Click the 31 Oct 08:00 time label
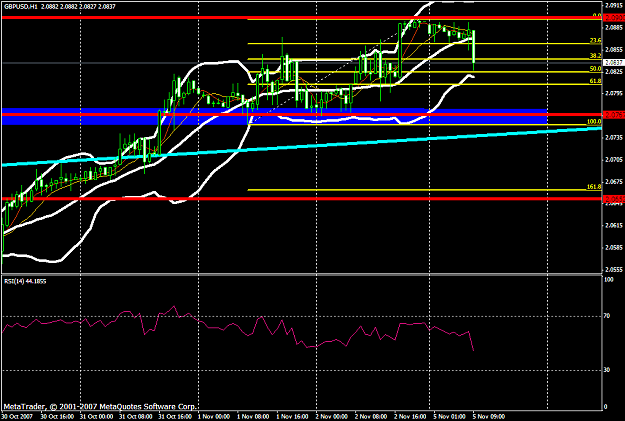This screenshot has height=421, width=625. pos(136,417)
